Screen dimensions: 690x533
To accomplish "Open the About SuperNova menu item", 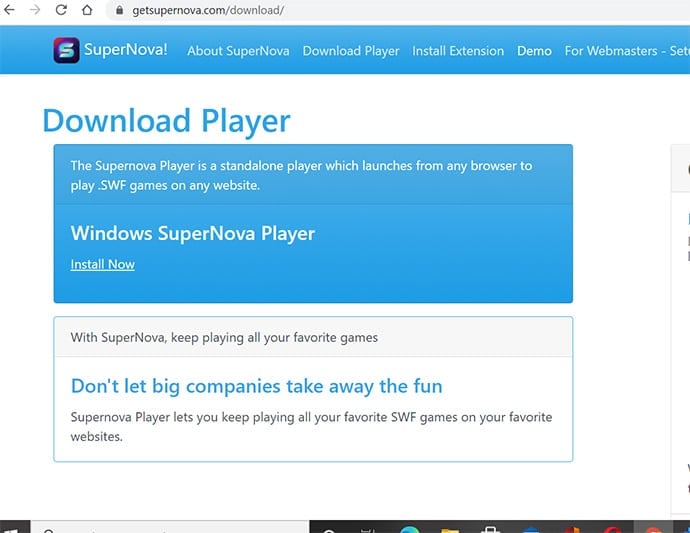I will tap(238, 51).
